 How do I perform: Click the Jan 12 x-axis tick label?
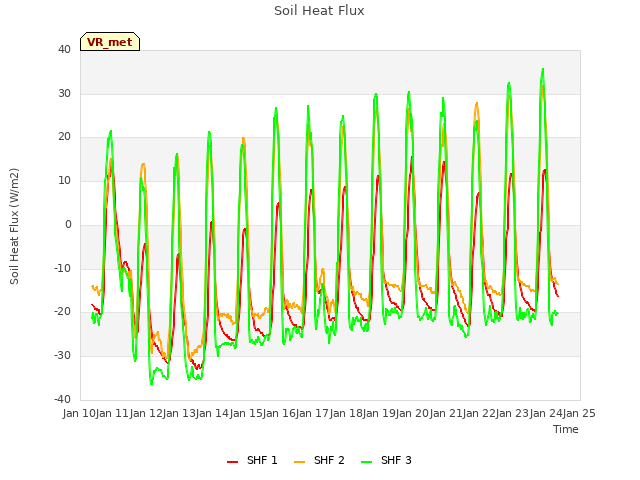click(x=146, y=413)
